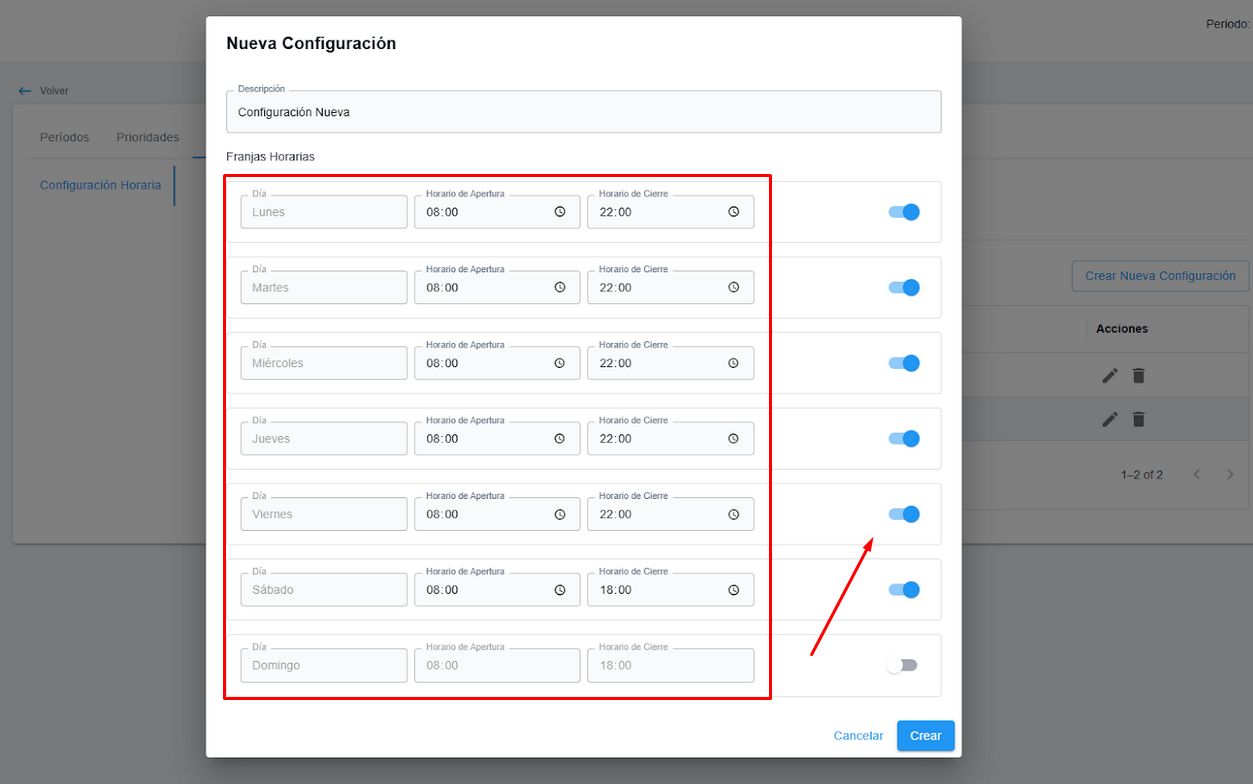This screenshot has height=784, width=1253.
Task: Open clock picker for Martes Horario de Cierre
Action: 733,288
